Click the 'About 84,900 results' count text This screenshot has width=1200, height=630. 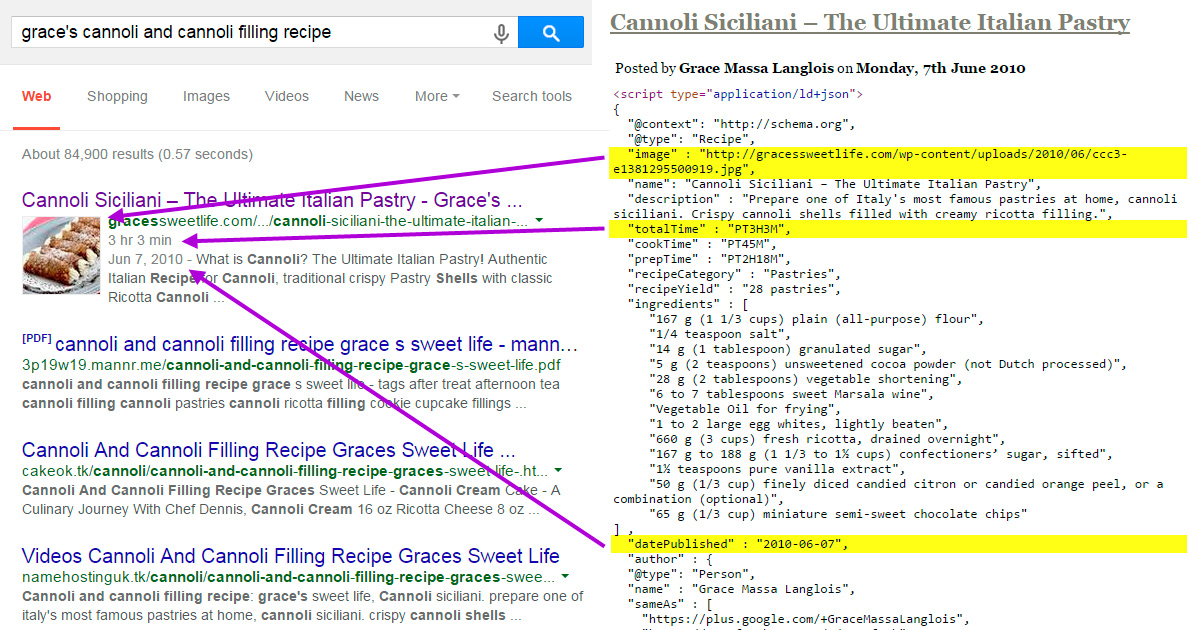point(137,154)
